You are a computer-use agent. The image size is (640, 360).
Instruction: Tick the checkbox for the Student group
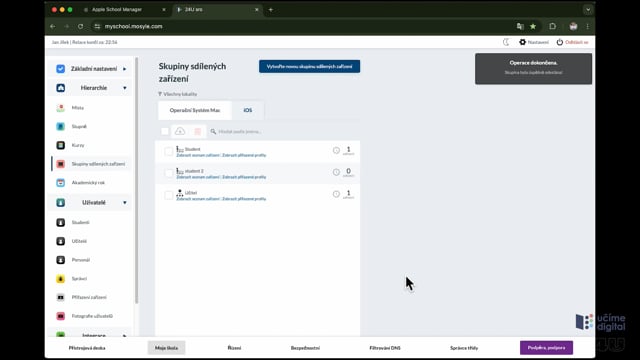coord(169,151)
